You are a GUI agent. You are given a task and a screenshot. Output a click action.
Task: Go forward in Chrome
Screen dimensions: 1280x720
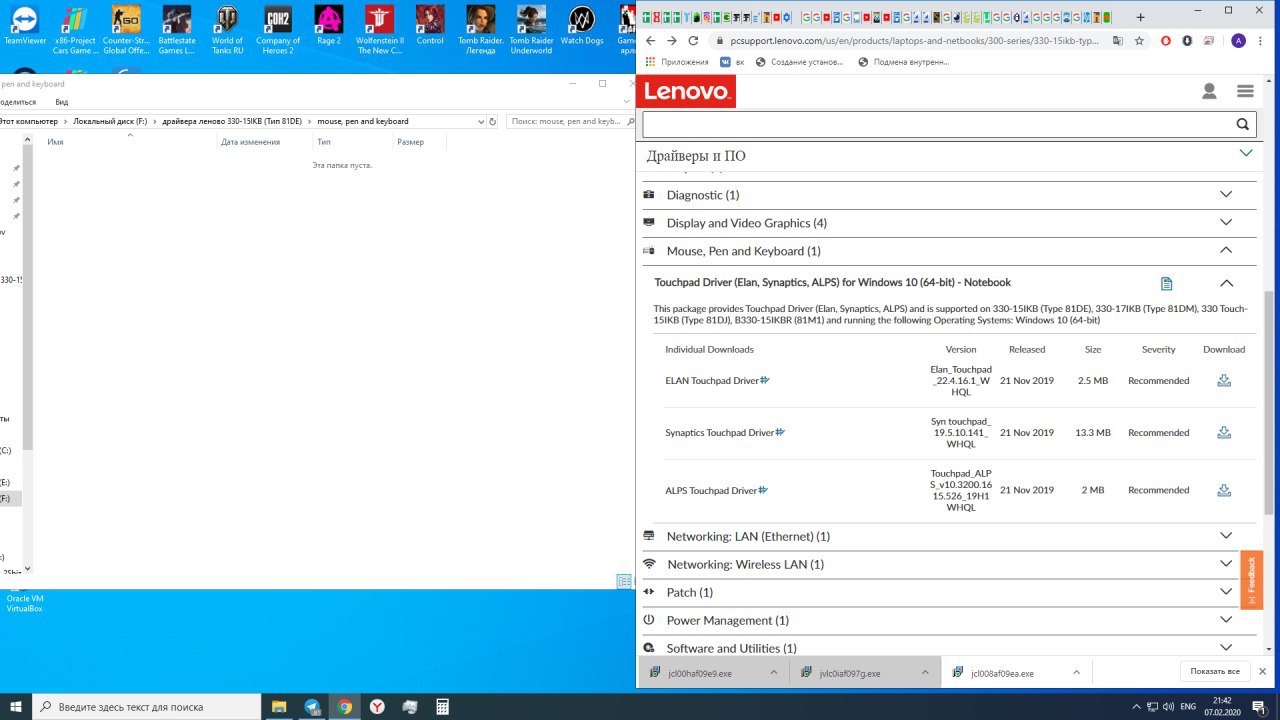[672, 41]
